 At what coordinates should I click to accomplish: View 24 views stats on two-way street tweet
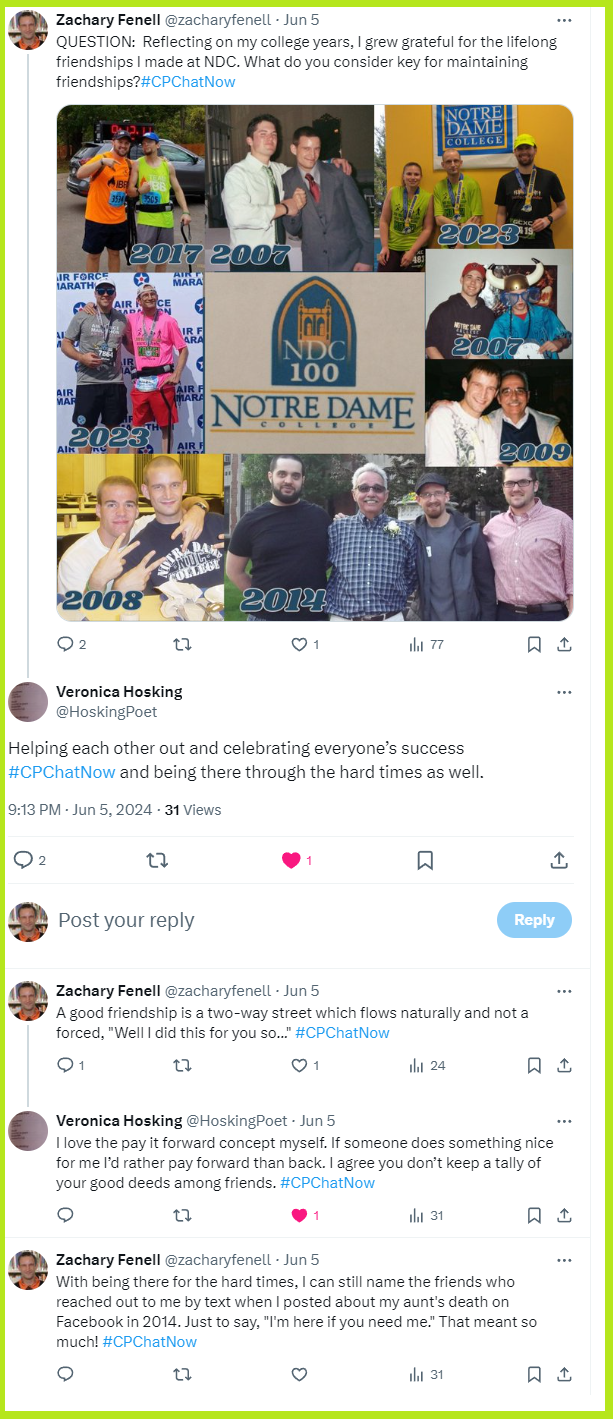click(x=426, y=1066)
